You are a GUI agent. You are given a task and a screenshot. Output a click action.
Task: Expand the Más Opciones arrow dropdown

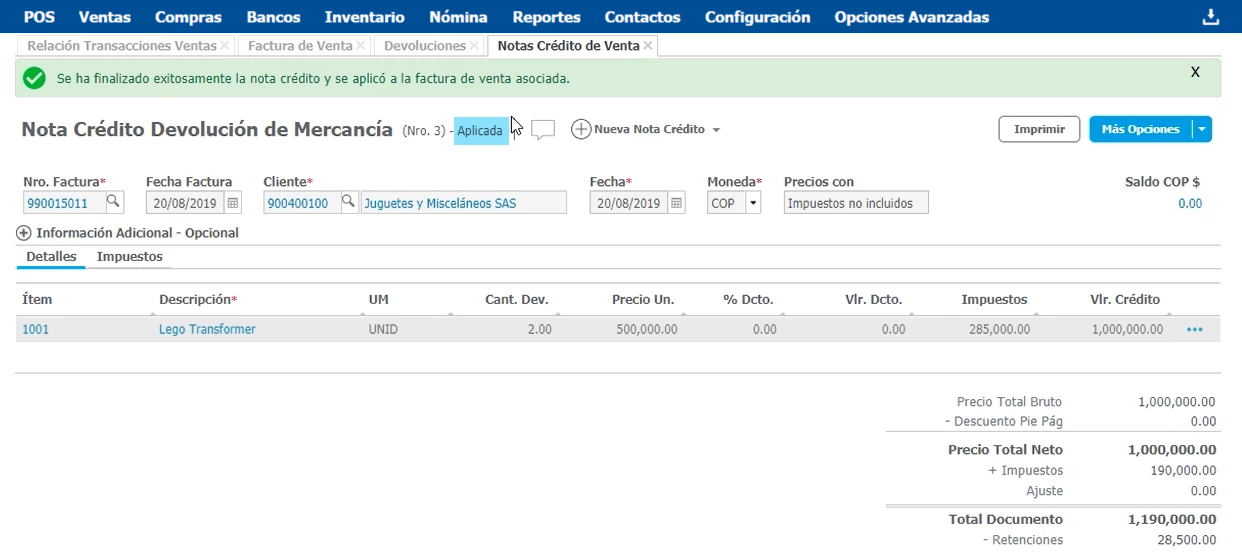pos(1203,129)
